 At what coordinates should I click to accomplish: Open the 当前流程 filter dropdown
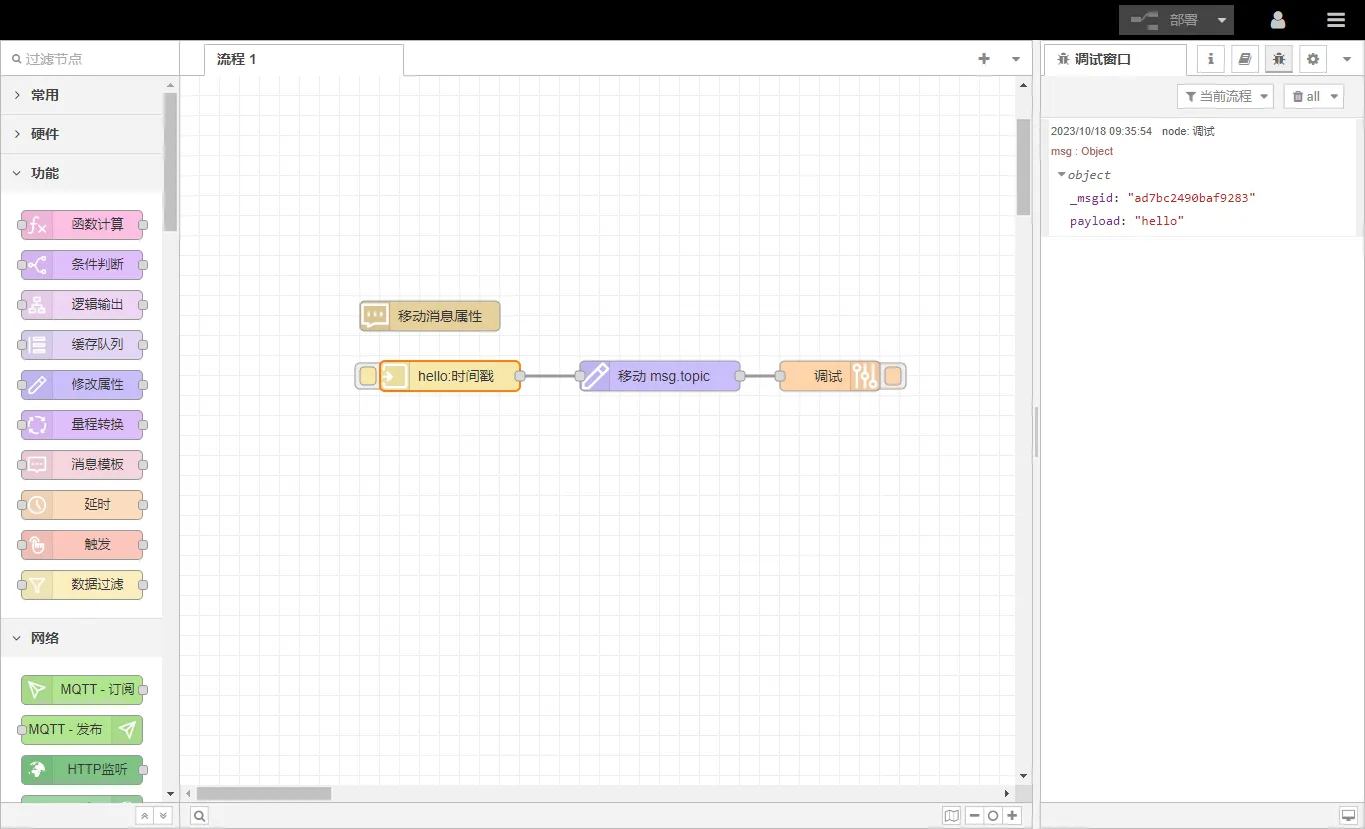[x=1225, y=96]
